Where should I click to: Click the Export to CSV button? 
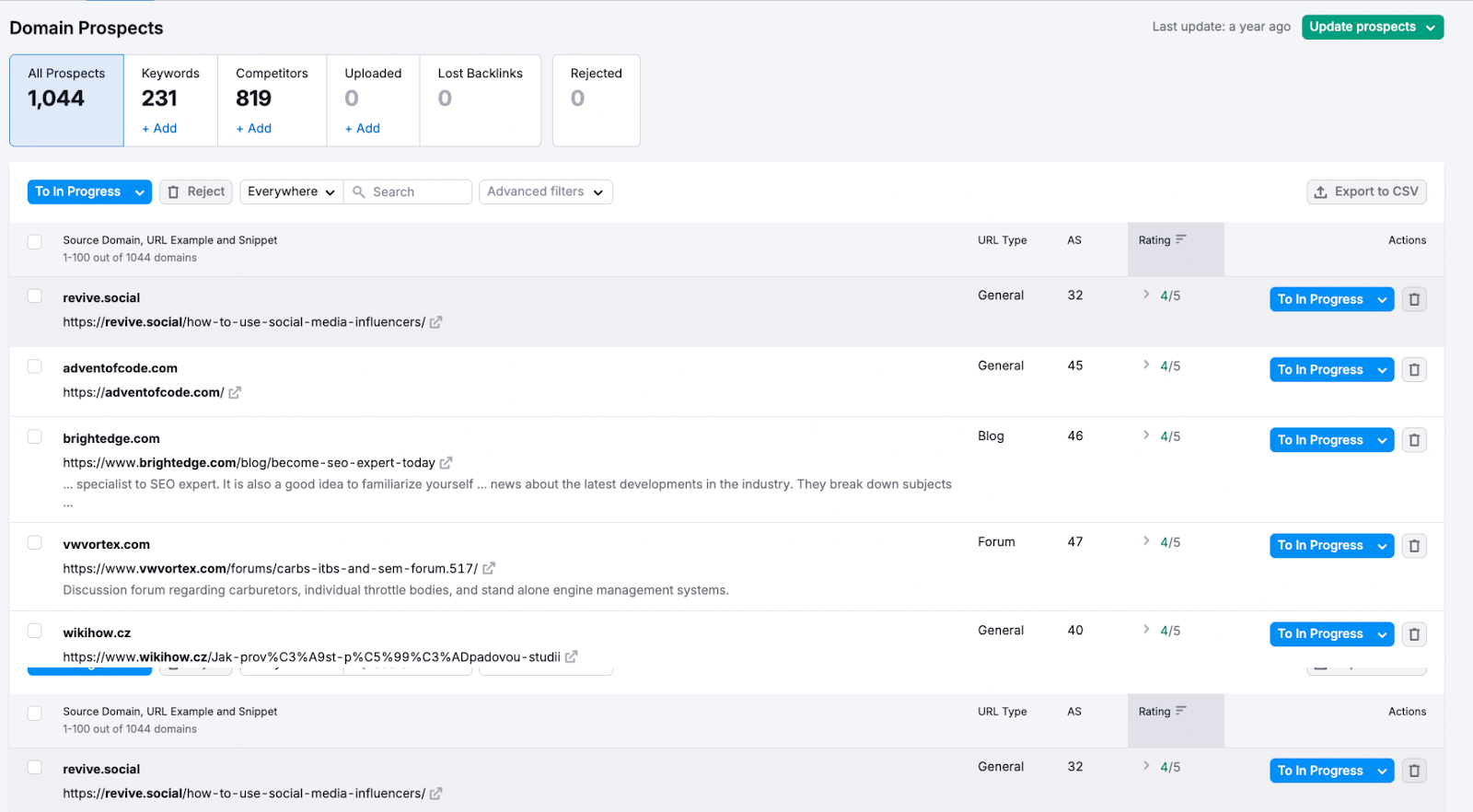[x=1366, y=191]
